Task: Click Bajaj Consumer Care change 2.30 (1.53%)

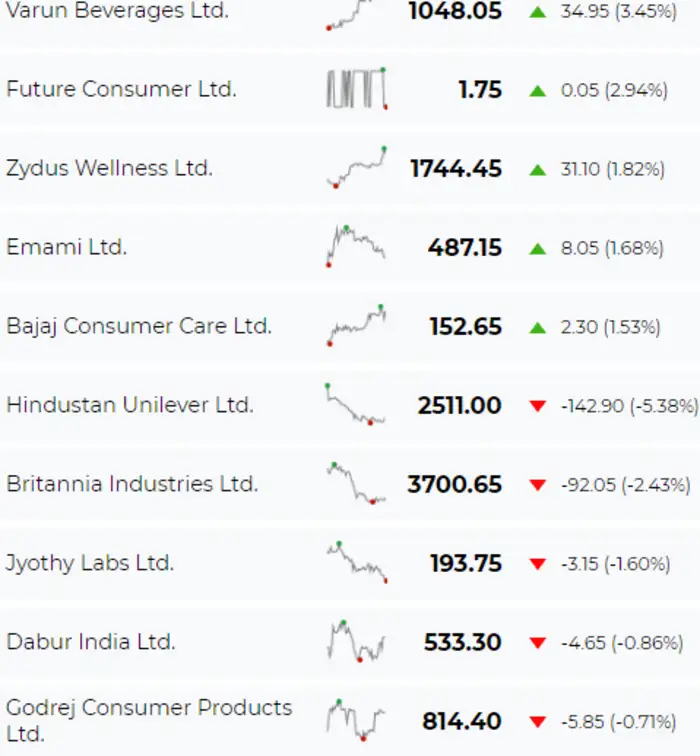Action: (610, 327)
